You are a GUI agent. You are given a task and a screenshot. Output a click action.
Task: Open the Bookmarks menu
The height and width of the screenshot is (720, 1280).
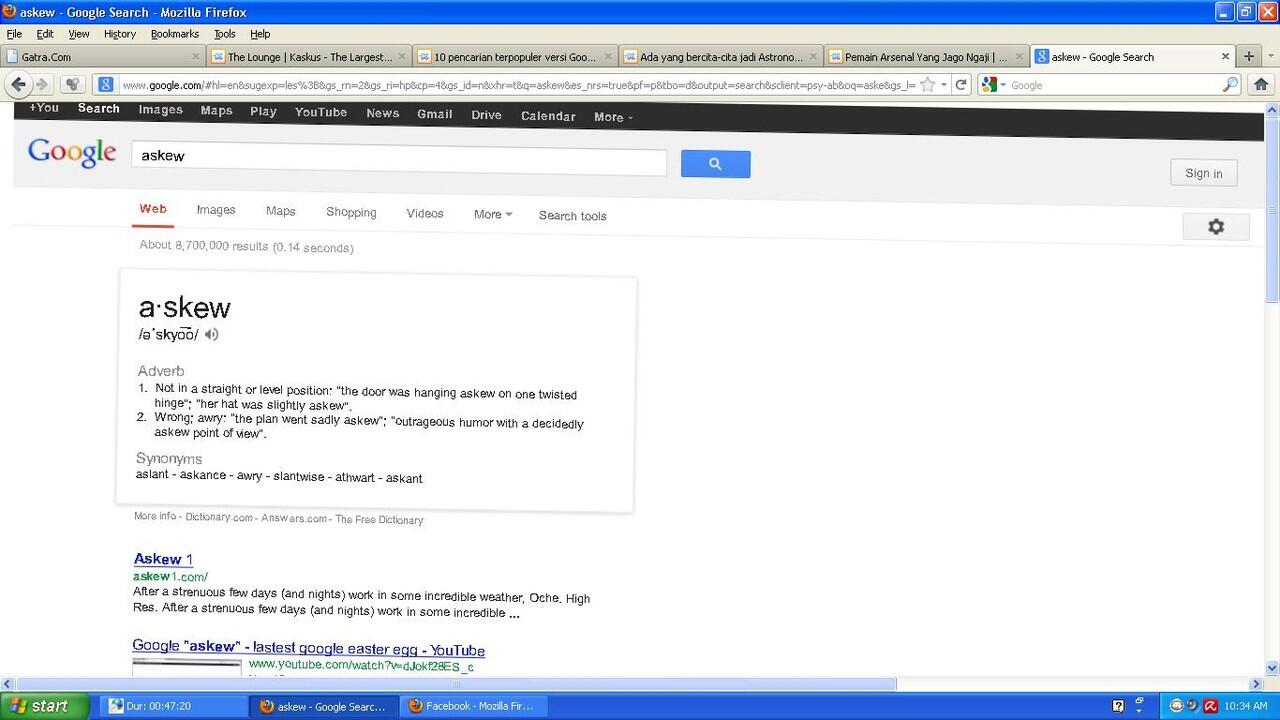pos(175,34)
